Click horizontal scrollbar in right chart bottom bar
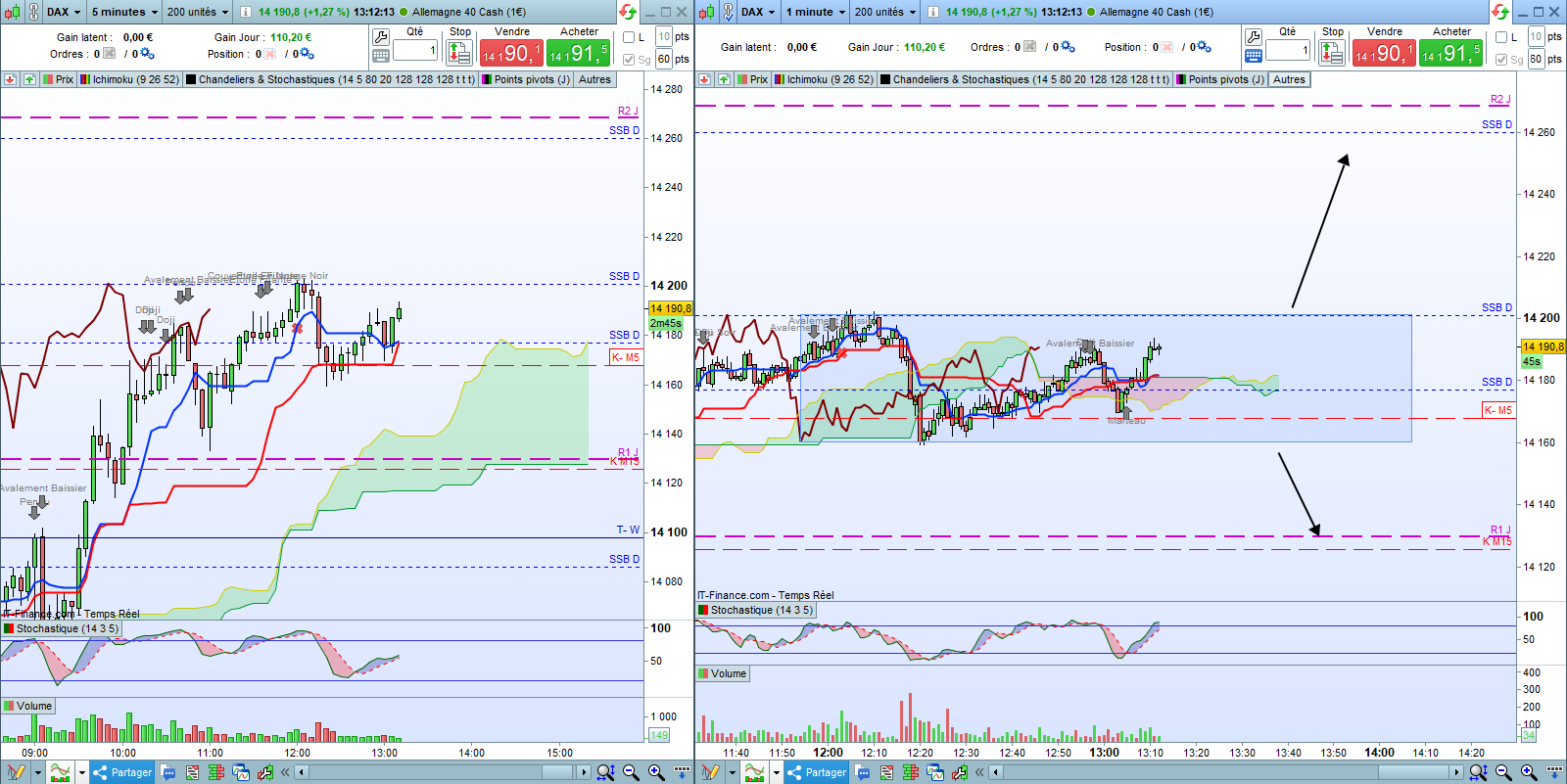 point(1228,772)
